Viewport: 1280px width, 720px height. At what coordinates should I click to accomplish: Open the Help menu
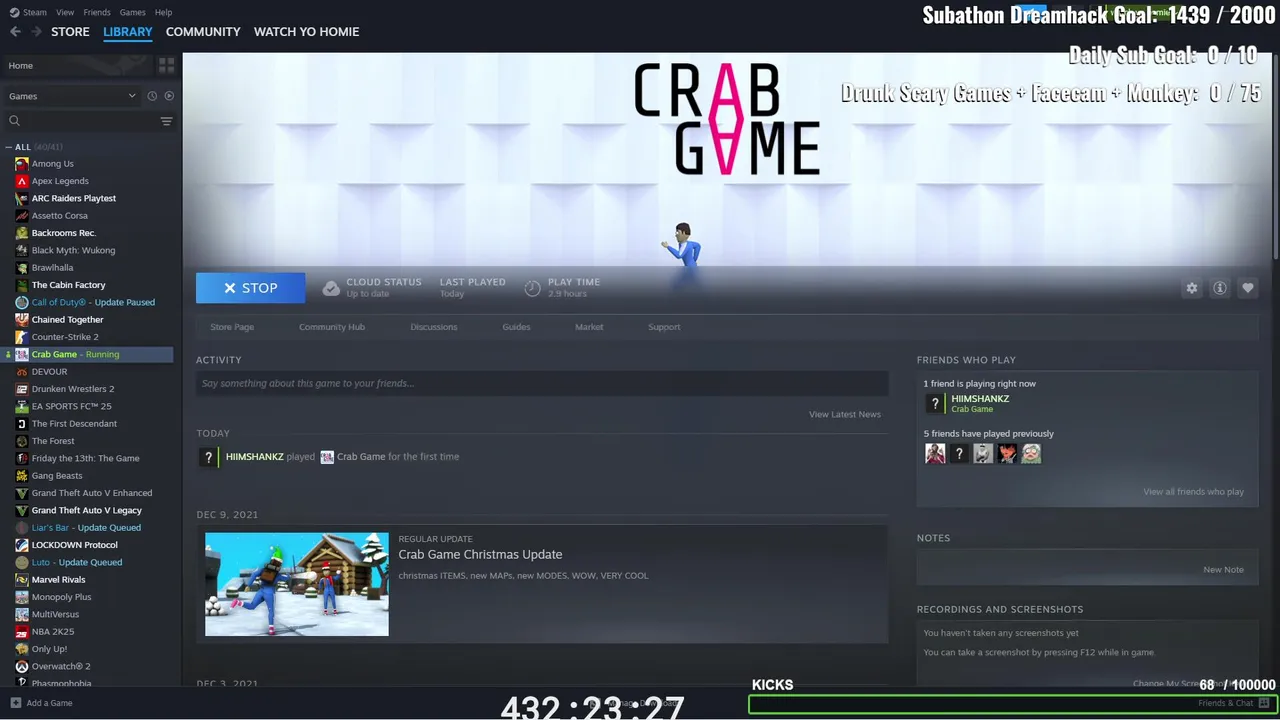pos(163,12)
